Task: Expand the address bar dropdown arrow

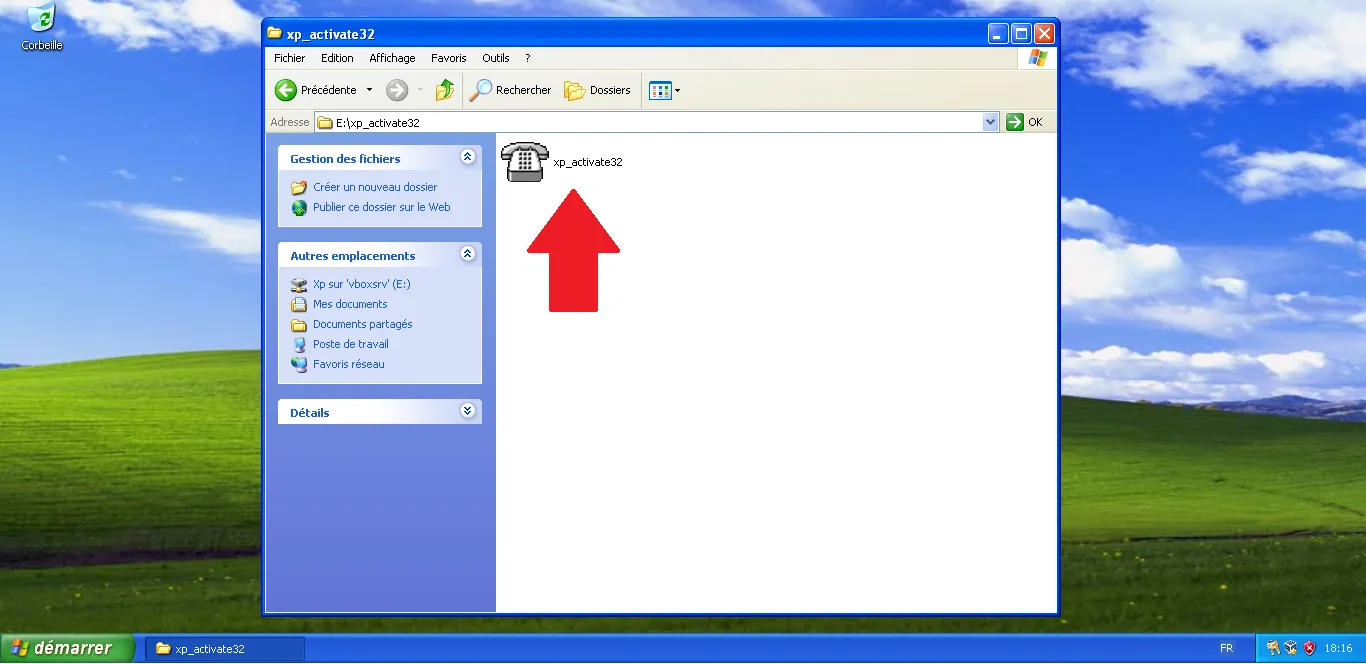Action: pyautogui.click(x=990, y=122)
